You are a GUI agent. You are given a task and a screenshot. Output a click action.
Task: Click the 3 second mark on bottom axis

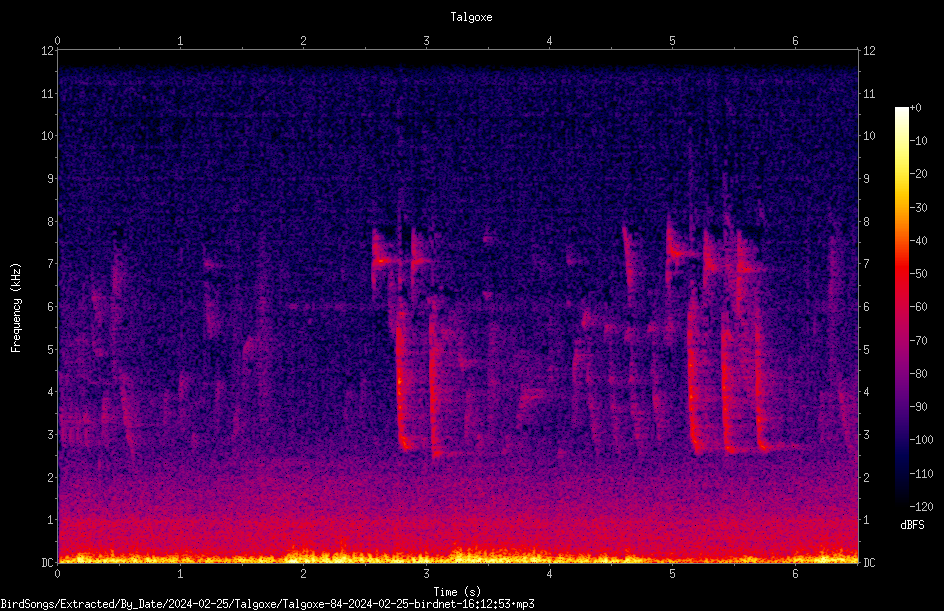tap(426, 574)
